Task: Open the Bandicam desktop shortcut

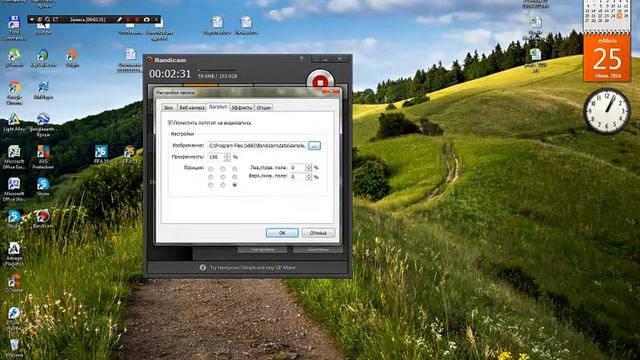Action: (x=43, y=219)
